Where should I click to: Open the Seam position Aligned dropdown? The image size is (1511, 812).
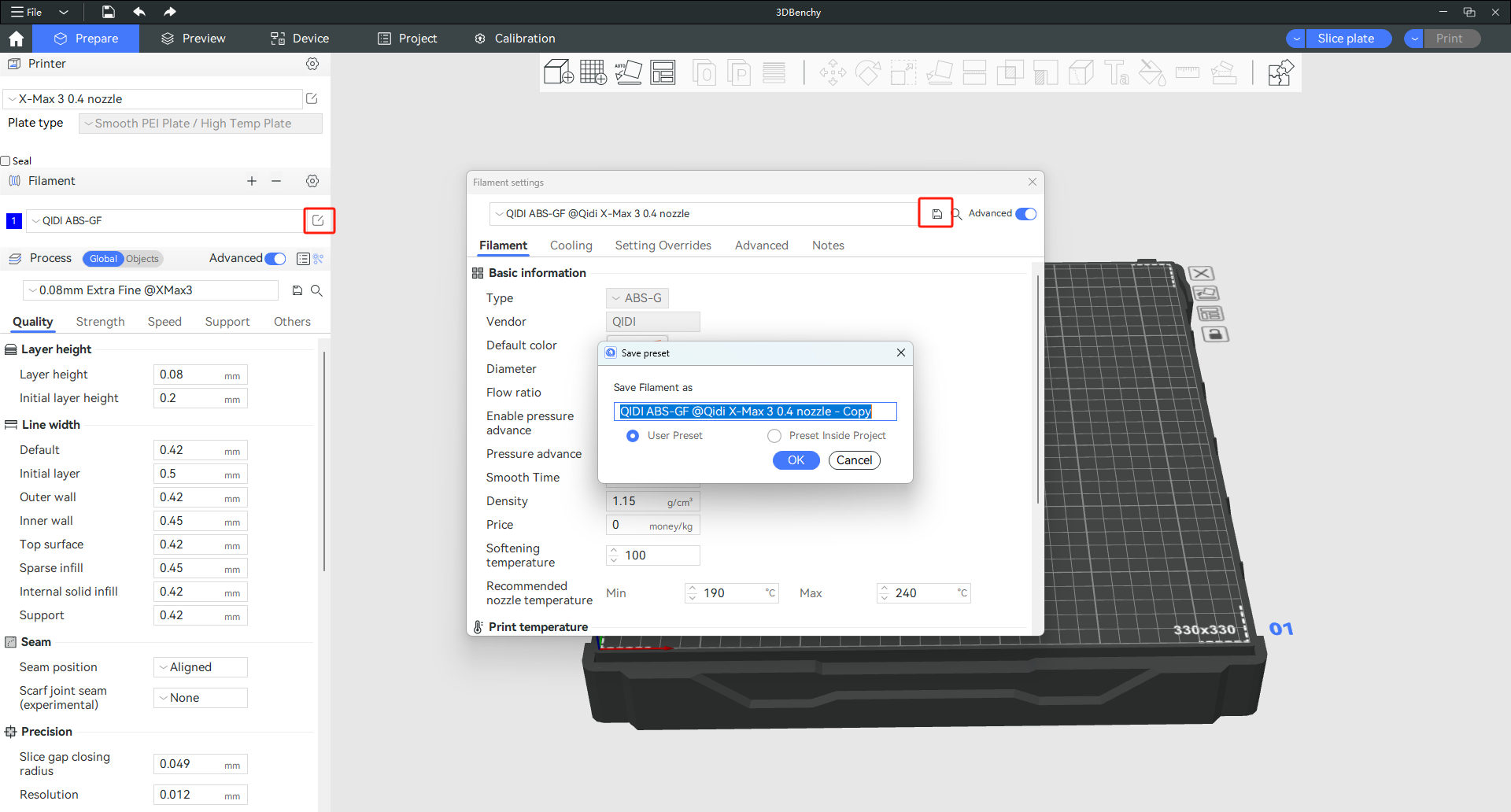pyautogui.click(x=201, y=667)
